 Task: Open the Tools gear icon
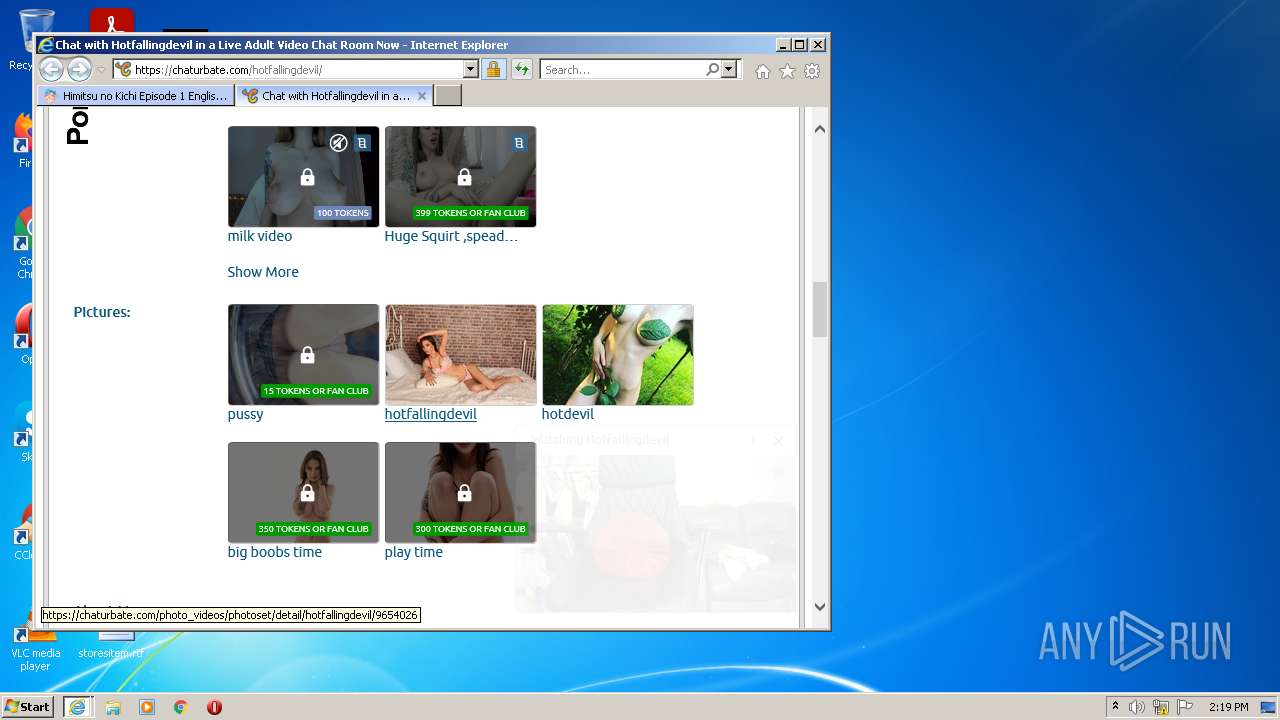(812, 71)
